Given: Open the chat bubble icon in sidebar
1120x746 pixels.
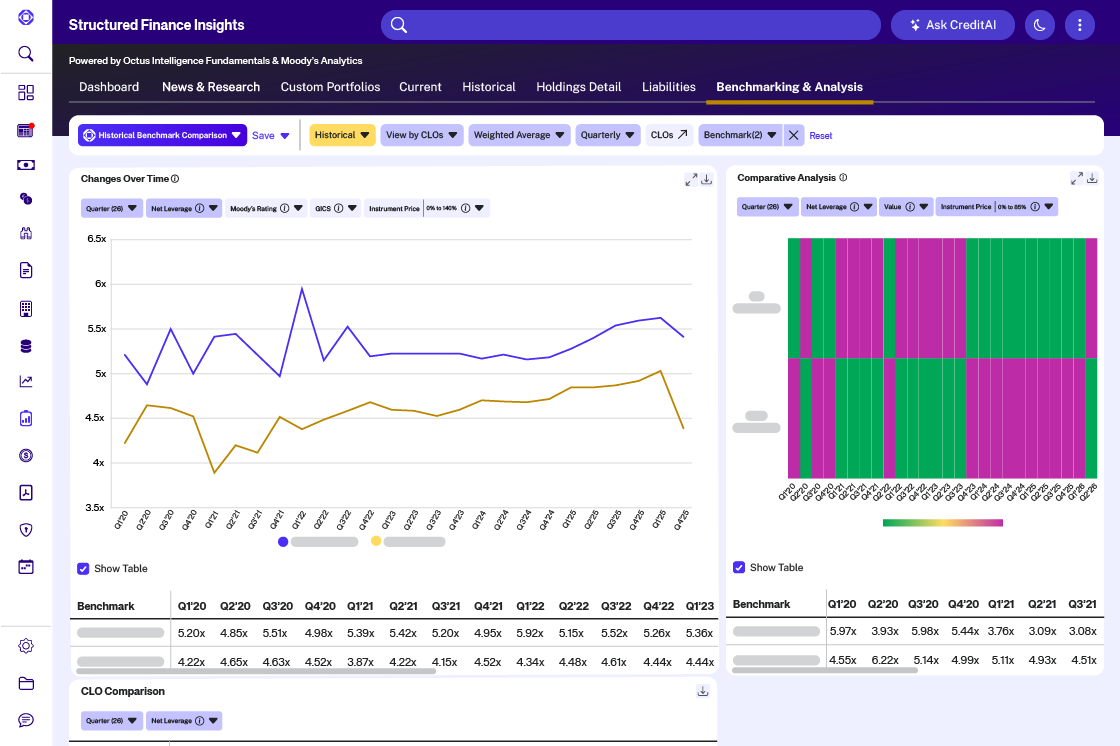Looking at the screenshot, I should pyautogui.click(x=26, y=720).
